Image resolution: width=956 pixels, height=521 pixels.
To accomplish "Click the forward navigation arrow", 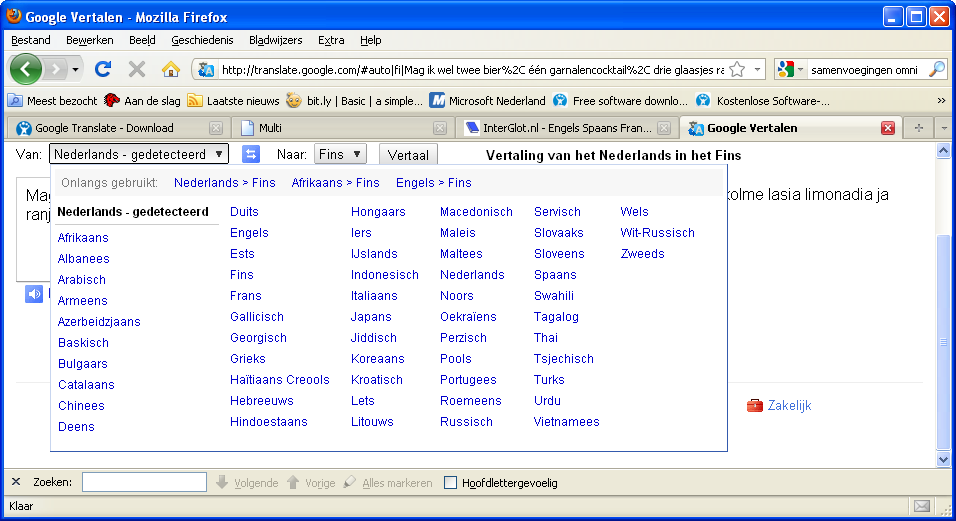I will tap(55, 69).
